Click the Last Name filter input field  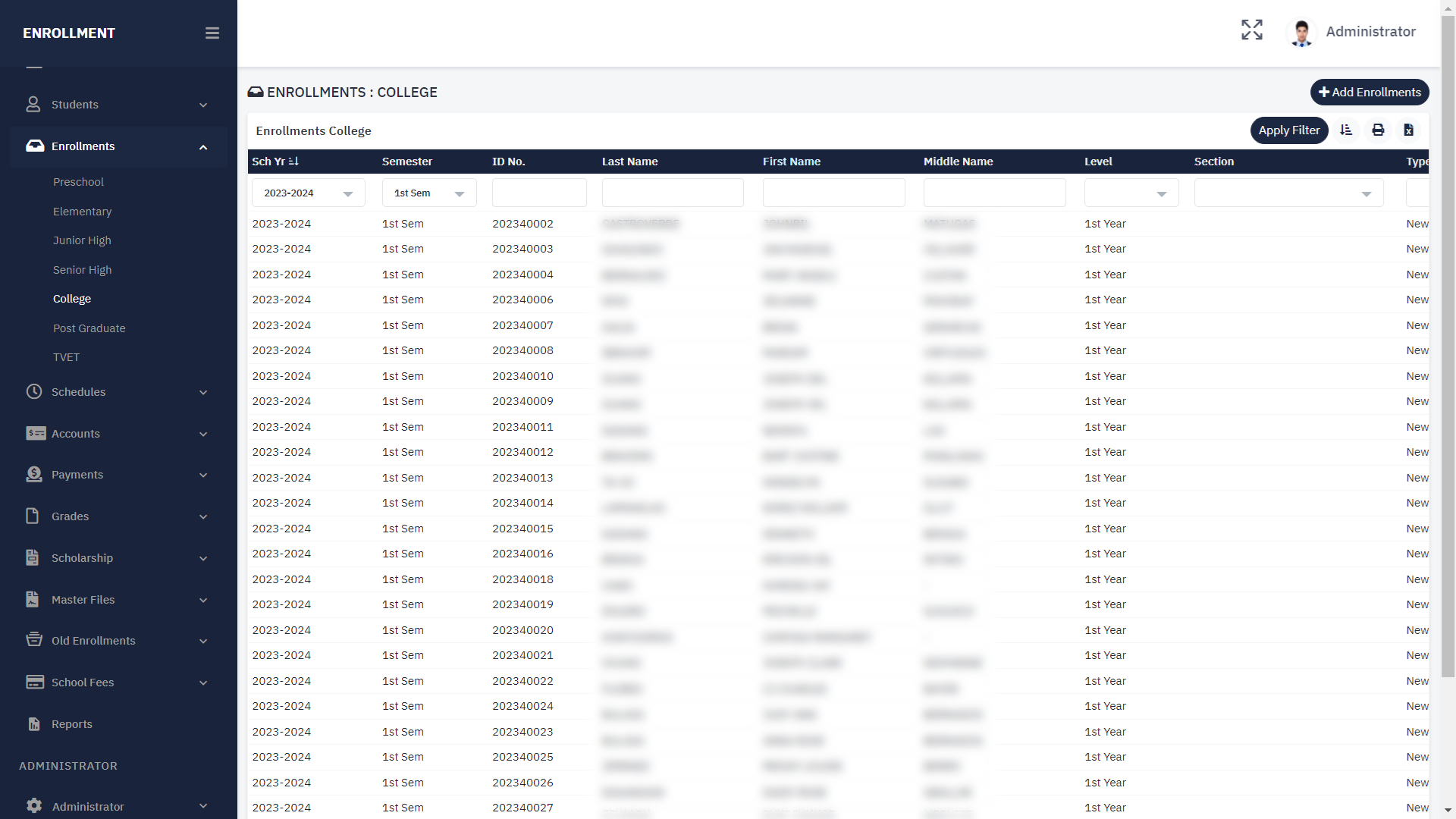tap(673, 193)
